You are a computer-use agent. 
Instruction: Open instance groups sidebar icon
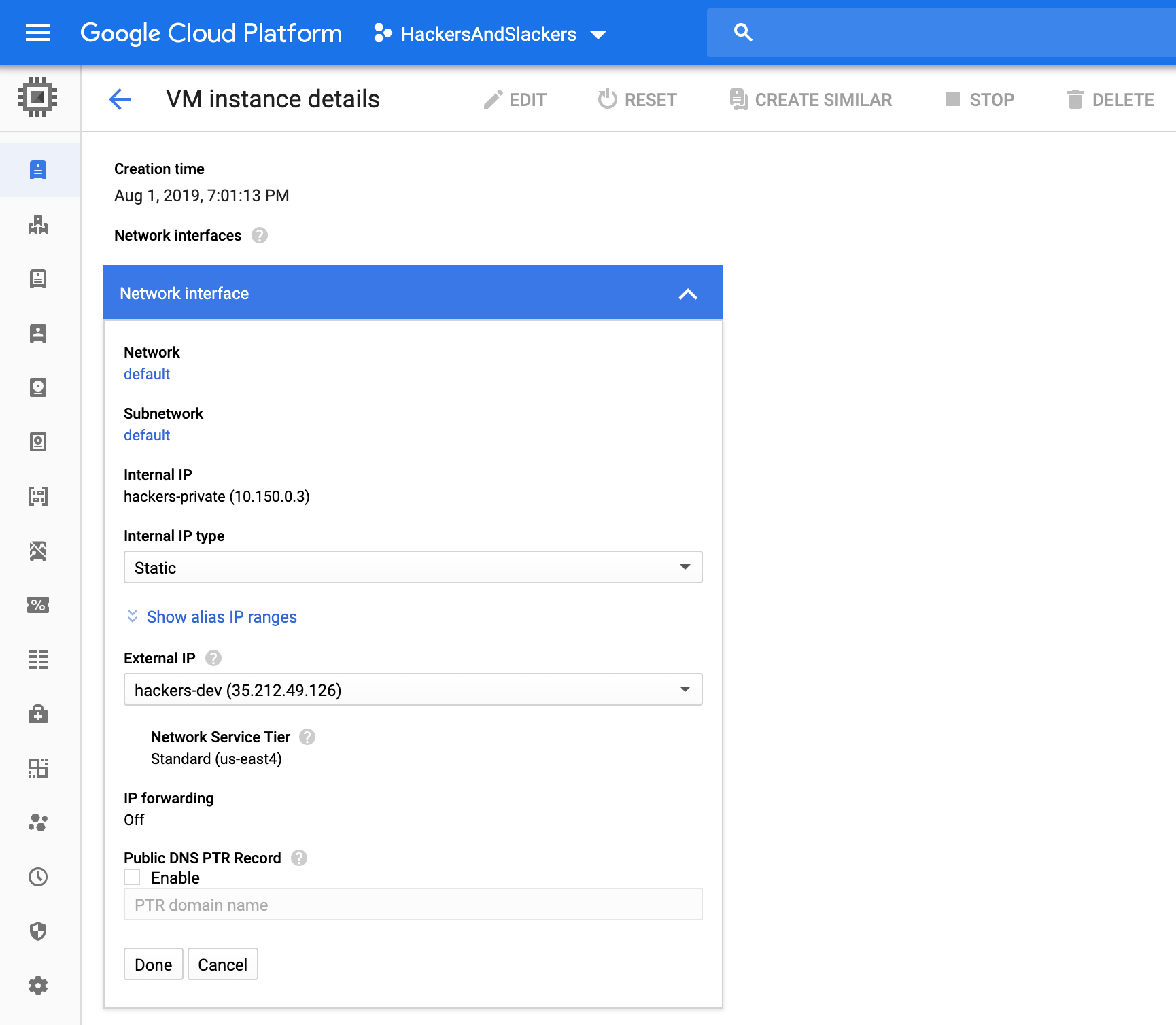[x=38, y=224]
